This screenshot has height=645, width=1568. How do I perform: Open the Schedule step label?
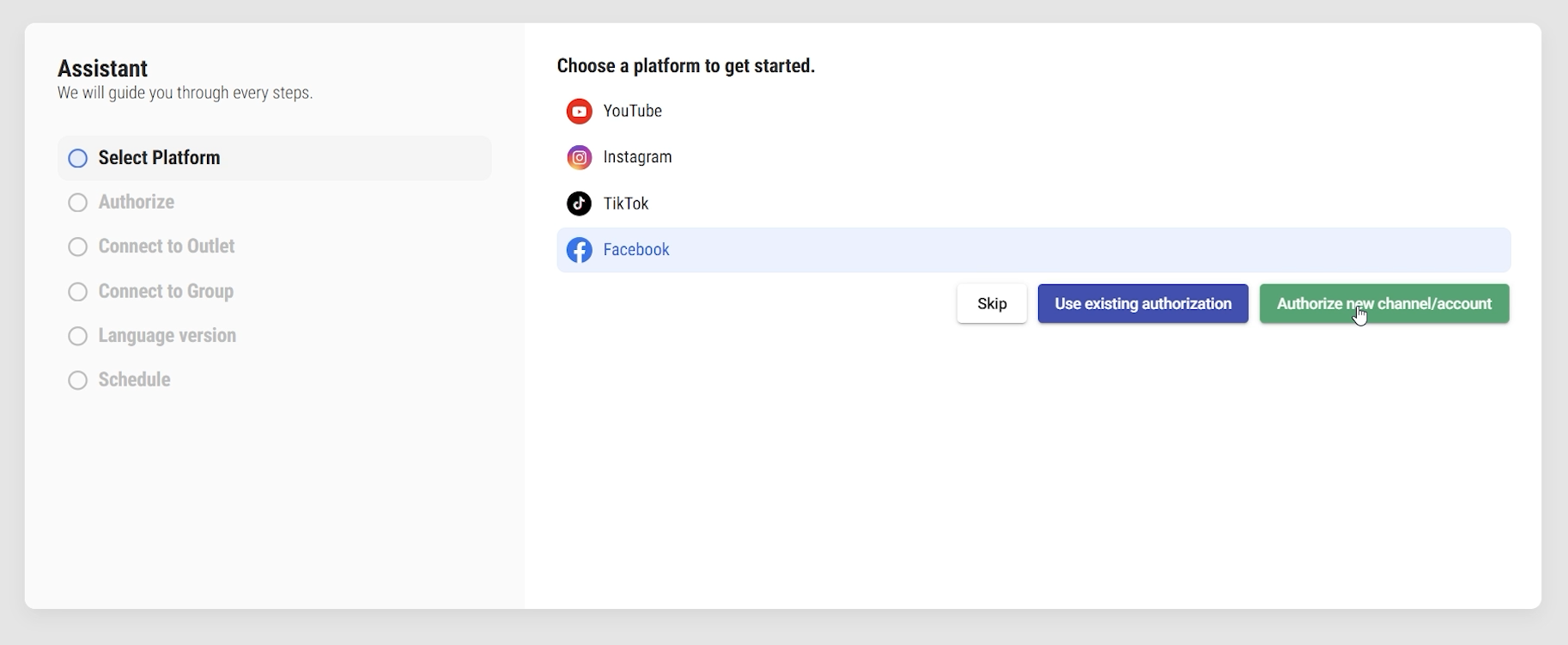tap(135, 380)
